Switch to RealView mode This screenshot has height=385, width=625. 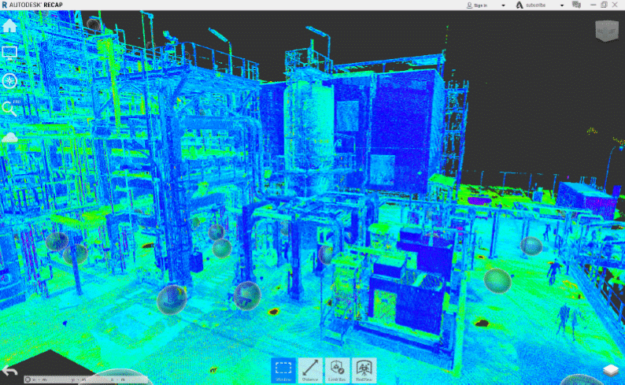click(x=364, y=370)
